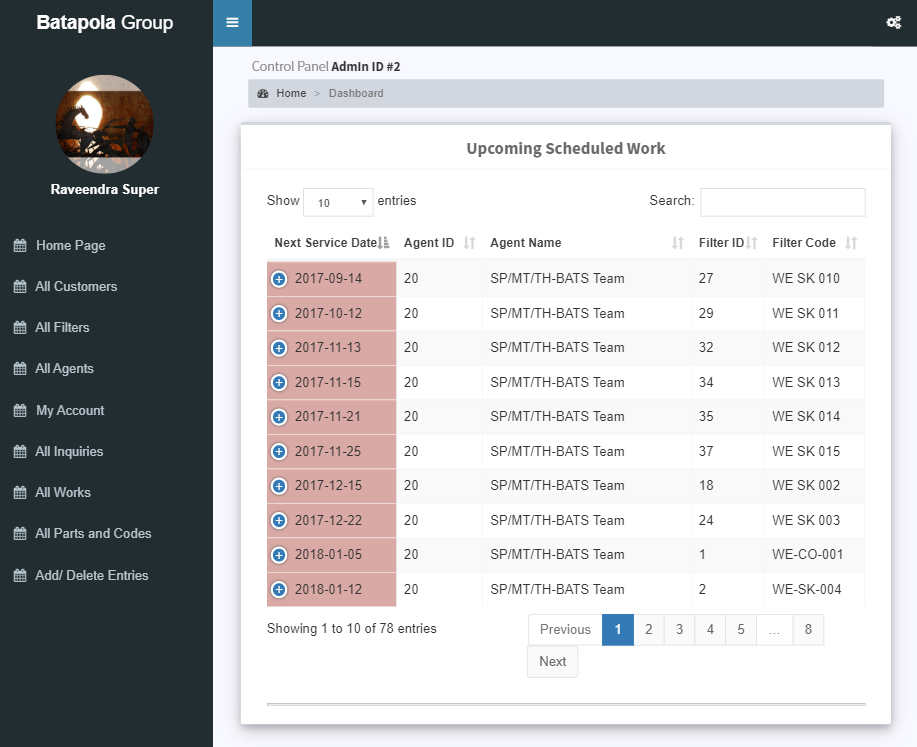The width and height of the screenshot is (917, 747).
Task: Sort the Agent Name column using its arrows
Action: [678, 243]
